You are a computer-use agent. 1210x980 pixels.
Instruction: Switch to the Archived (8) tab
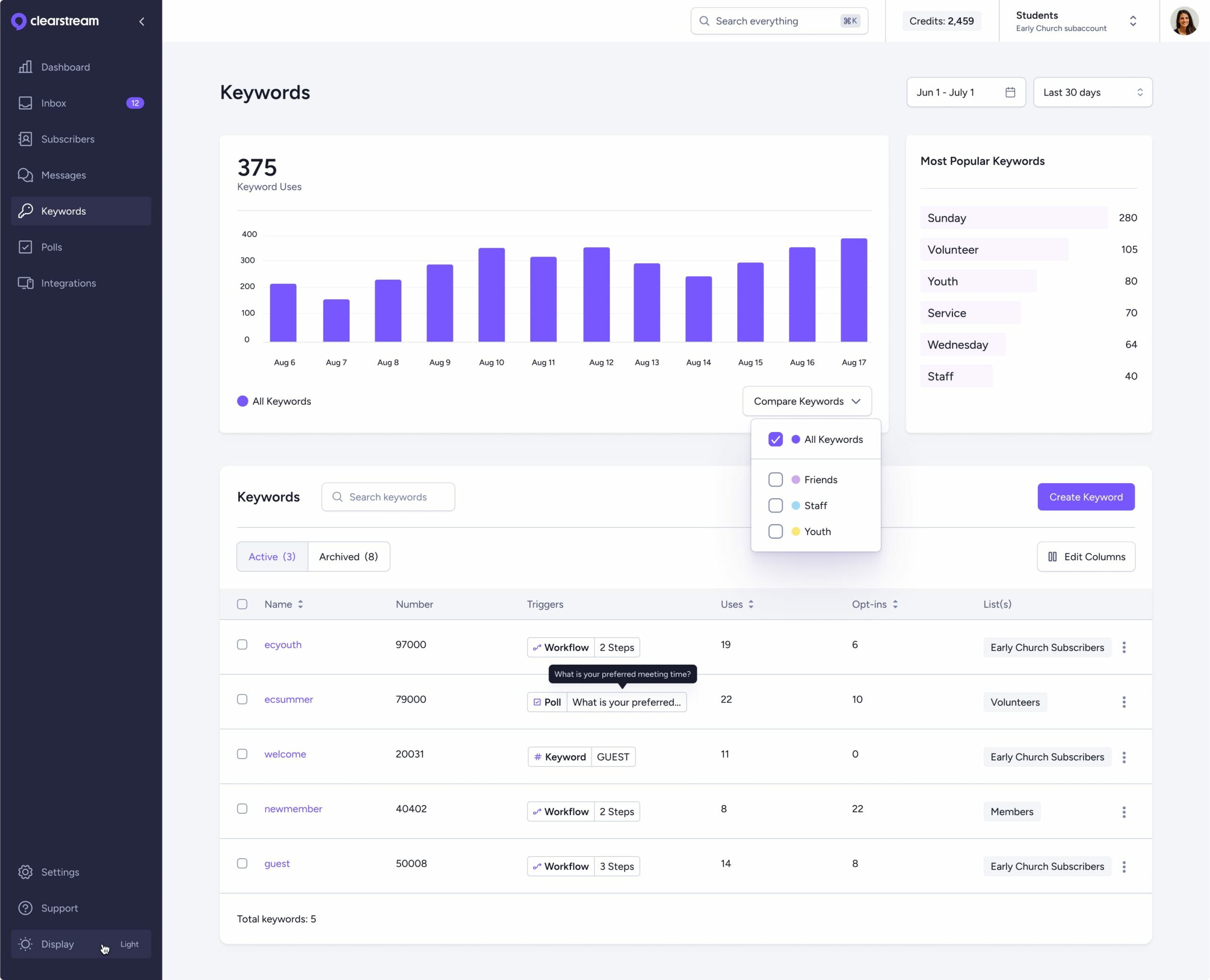click(x=349, y=556)
